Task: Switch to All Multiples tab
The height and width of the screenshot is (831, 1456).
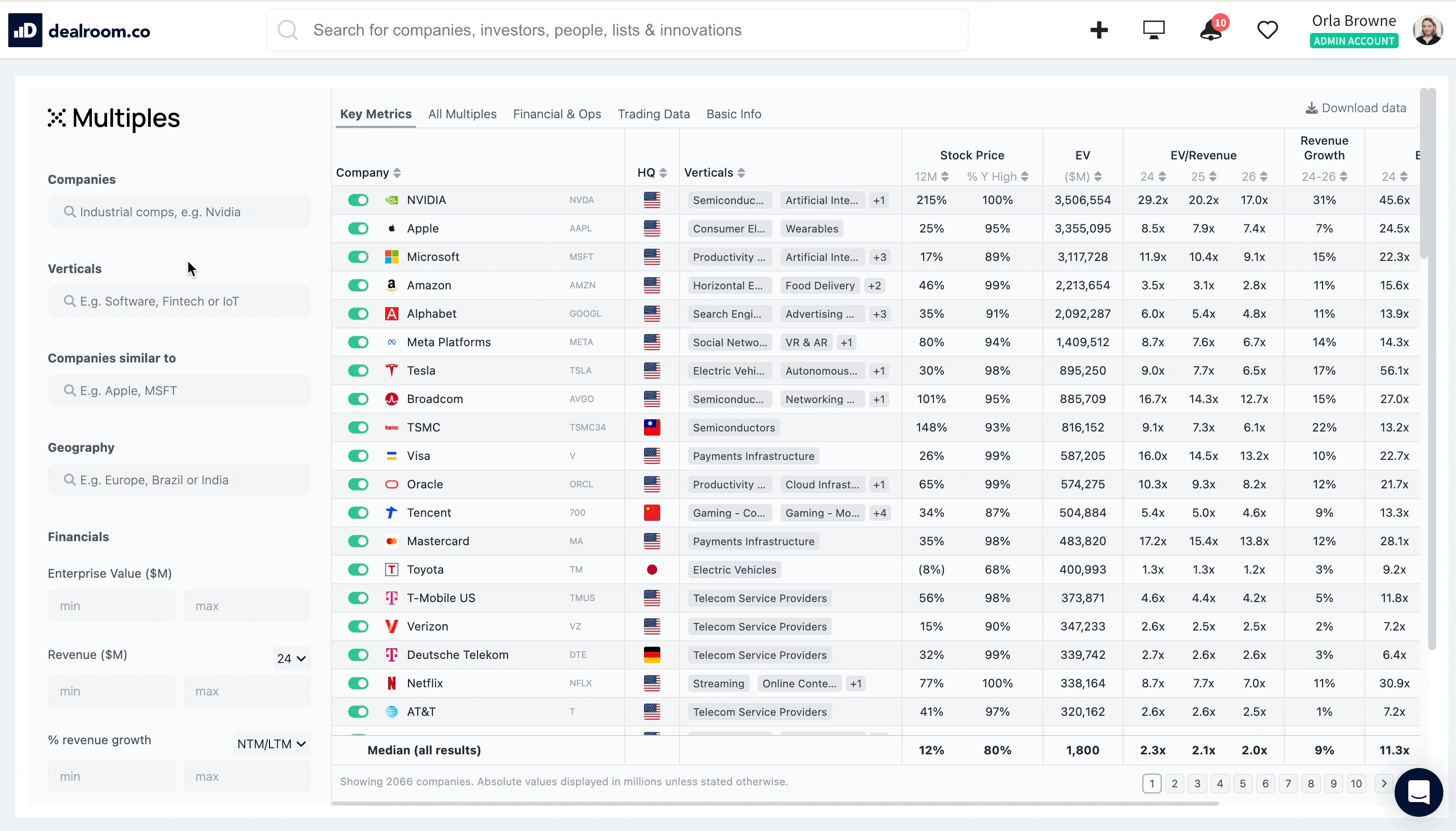Action: pos(462,114)
